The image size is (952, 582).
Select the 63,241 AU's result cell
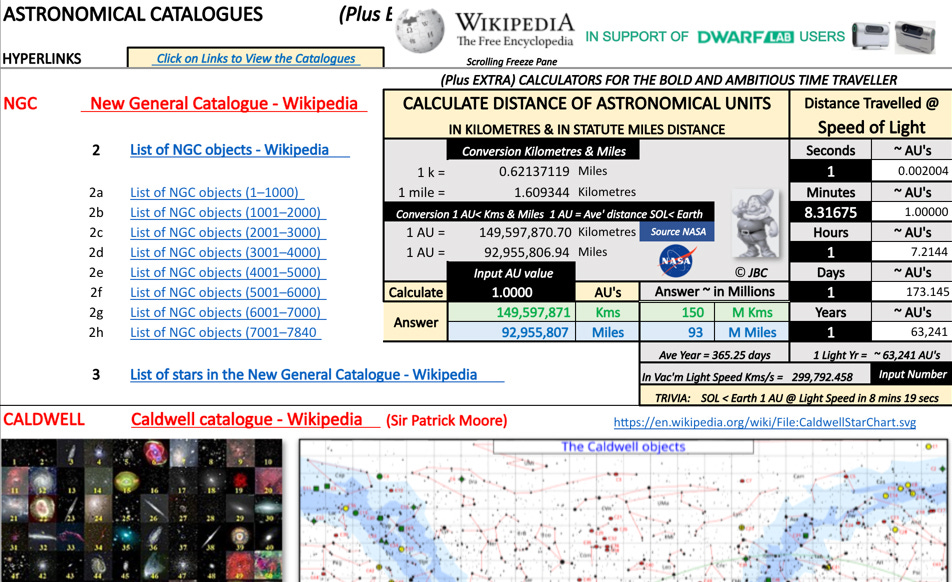click(911, 332)
